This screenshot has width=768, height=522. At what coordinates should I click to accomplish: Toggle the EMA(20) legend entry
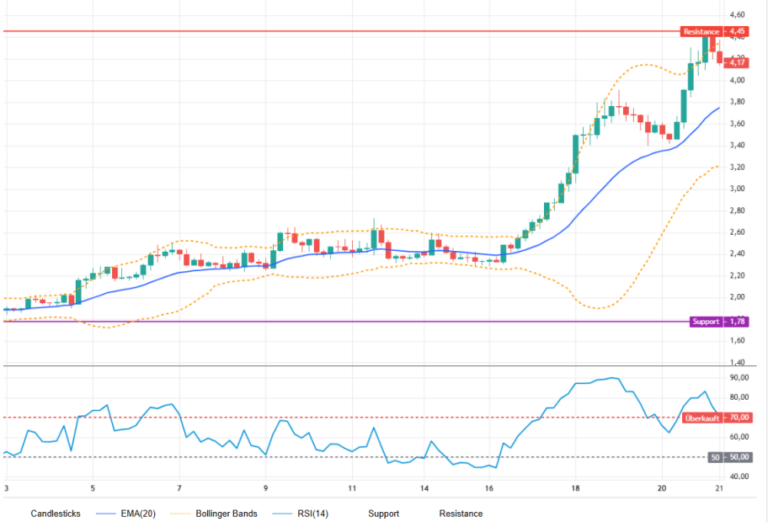point(126,513)
